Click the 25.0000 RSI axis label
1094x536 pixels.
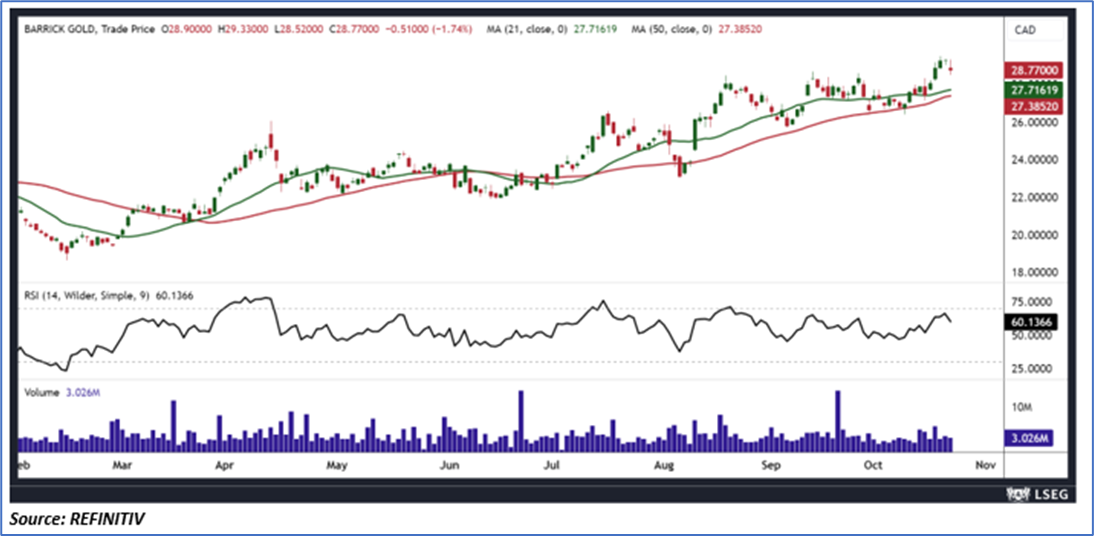(1033, 370)
